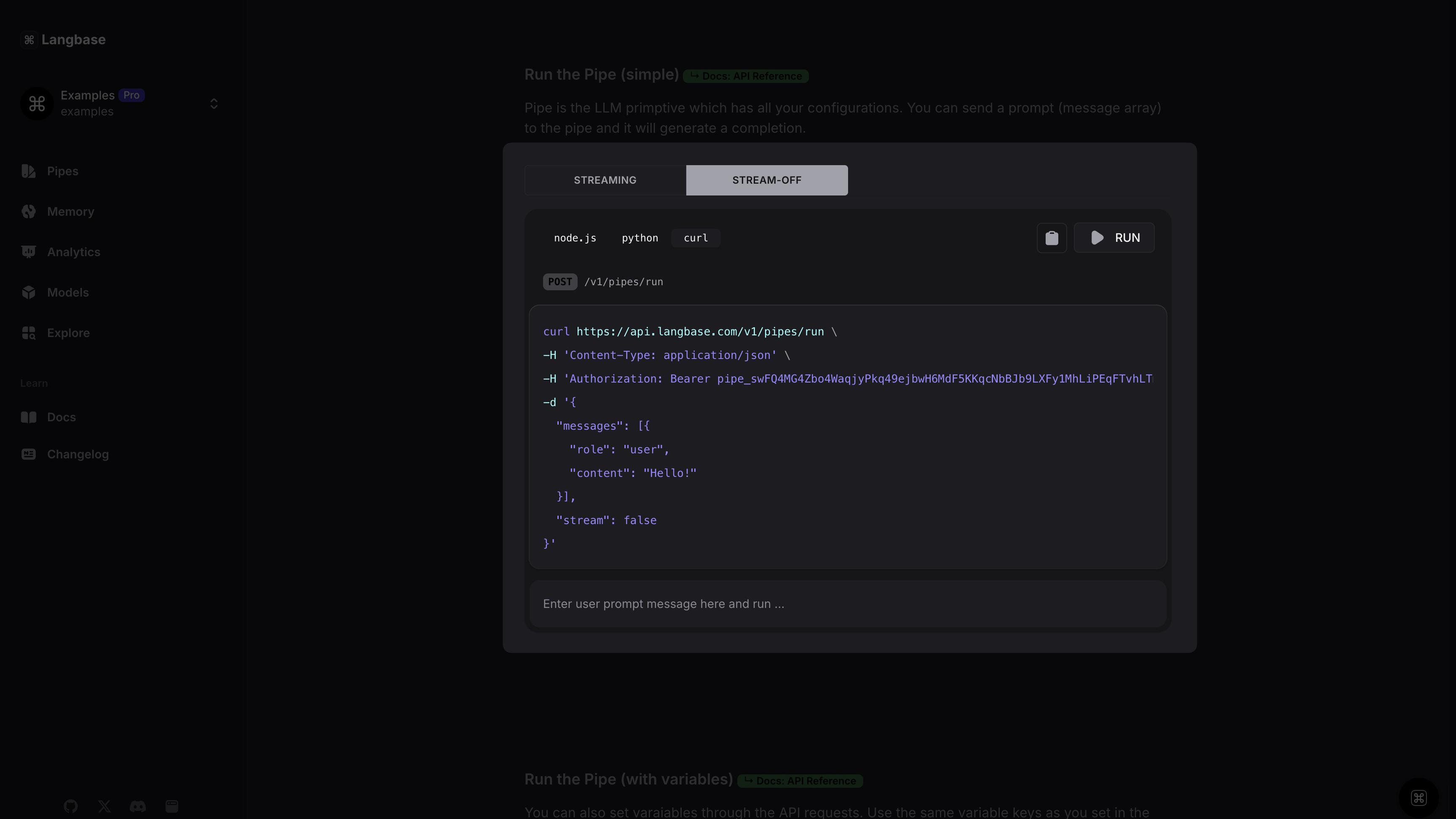Open Pipes in the sidebar

(62, 171)
